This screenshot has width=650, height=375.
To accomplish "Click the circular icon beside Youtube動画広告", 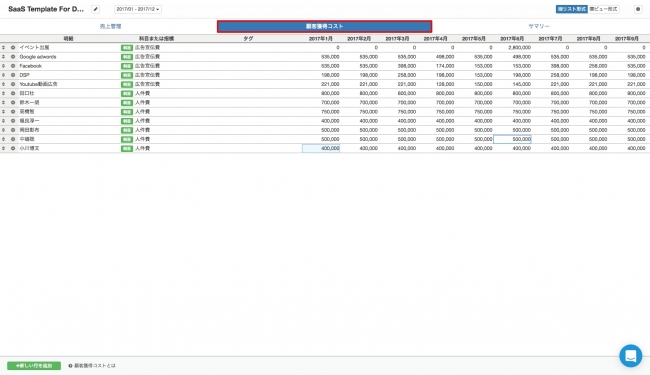I will [x=13, y=84].
